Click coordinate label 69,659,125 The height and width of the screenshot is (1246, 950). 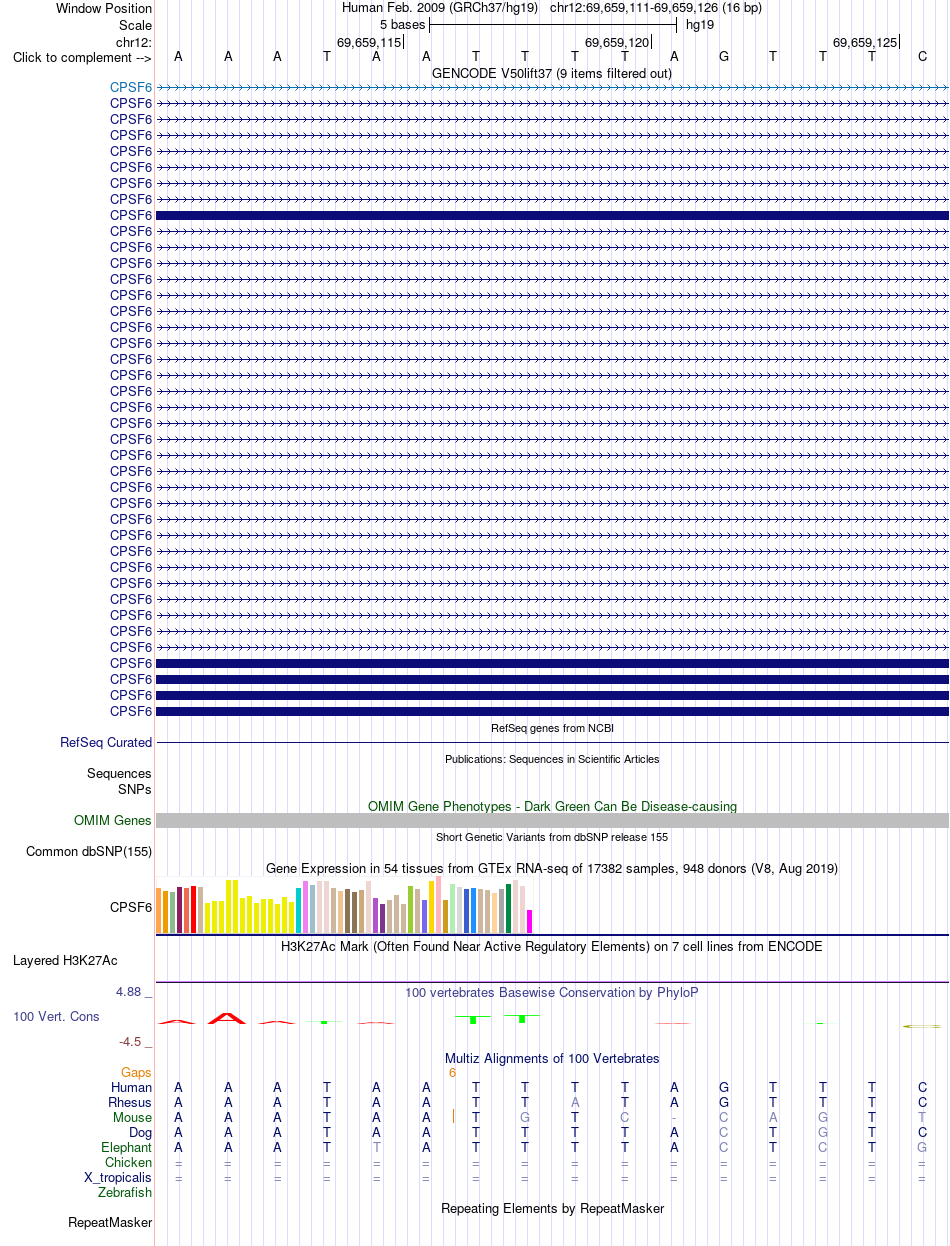(865, 42)
